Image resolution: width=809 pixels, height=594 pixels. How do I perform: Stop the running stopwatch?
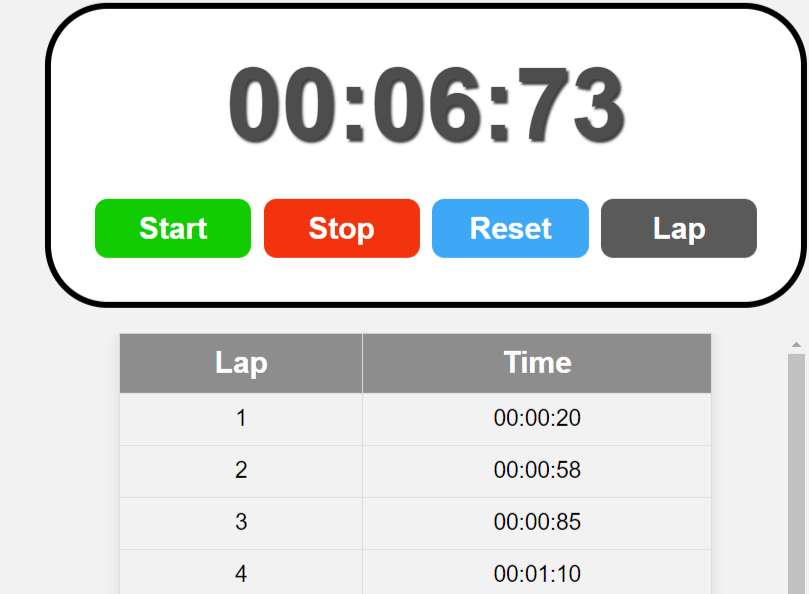pyautogui.click(x=342, y=228)
